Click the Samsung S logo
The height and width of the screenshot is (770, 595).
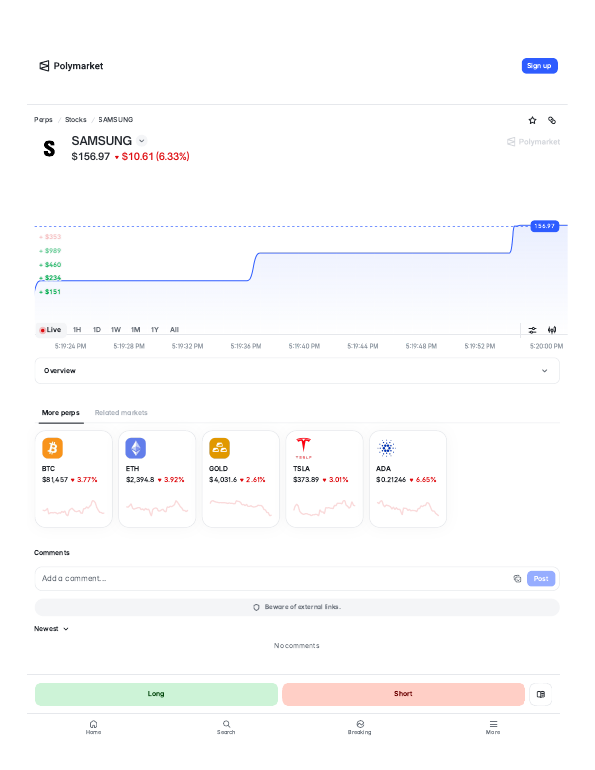pyautogui.click(x=49, y=148)
